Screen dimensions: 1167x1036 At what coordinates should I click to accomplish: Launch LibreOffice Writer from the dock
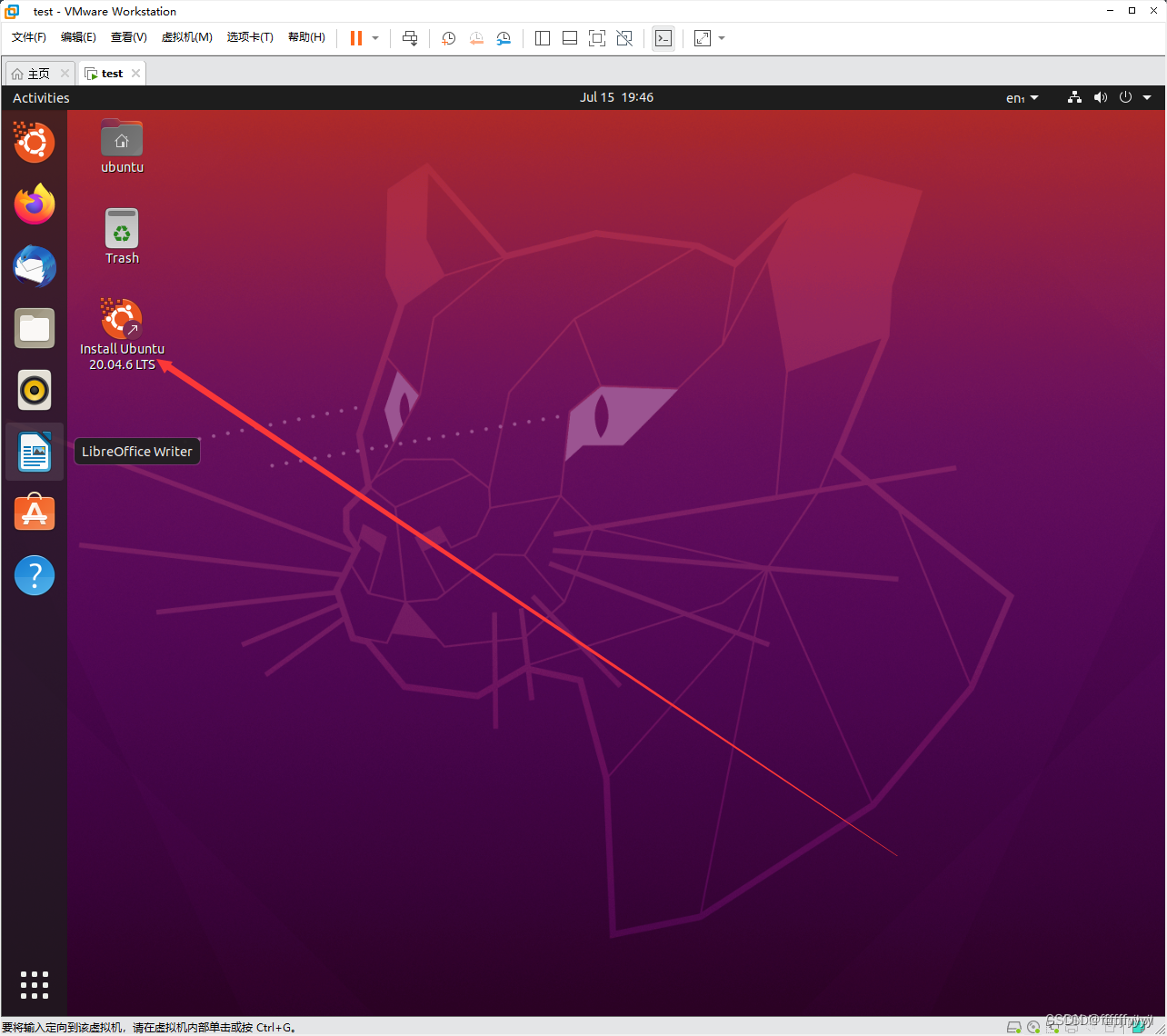[x=35, y=452]
